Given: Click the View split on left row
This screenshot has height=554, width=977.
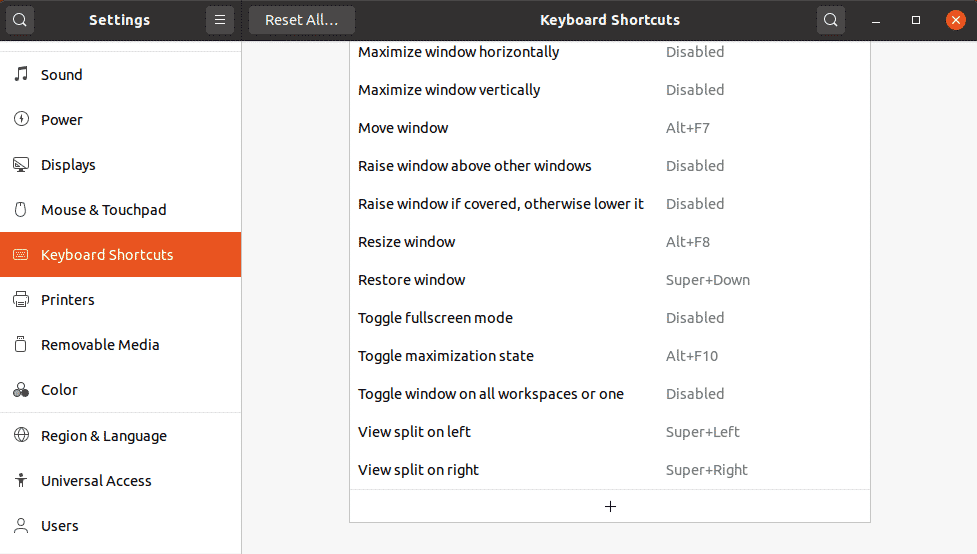Looking at the screenshot, I should pos(609,432).
